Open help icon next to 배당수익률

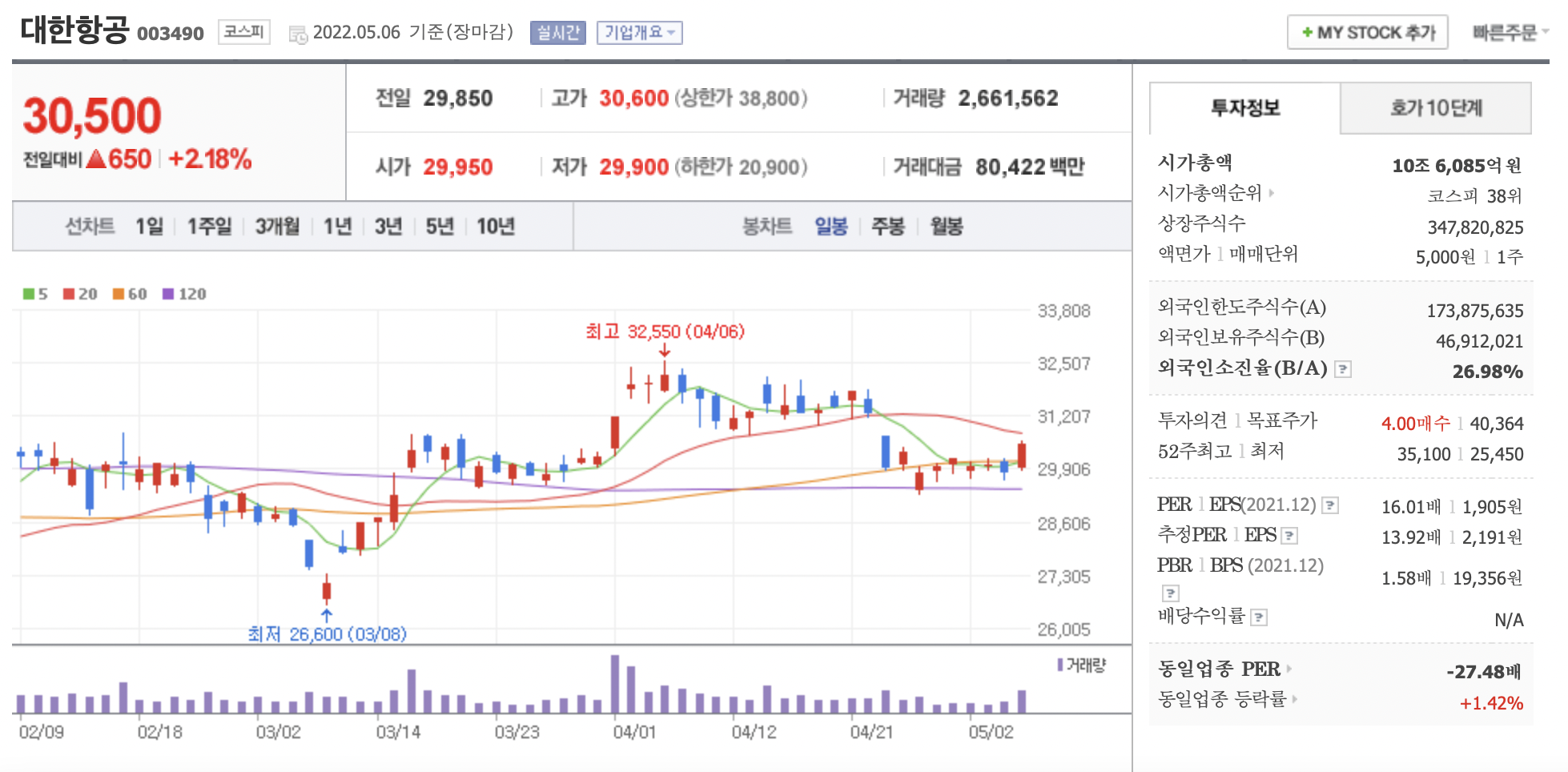1259,617
